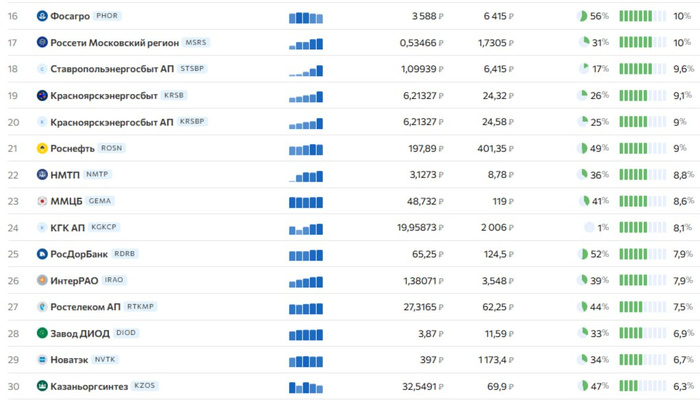Click the КГК АП dividend 19,95873 ₽
Viewport: 700px width, 402px height.
click(420, 227)
